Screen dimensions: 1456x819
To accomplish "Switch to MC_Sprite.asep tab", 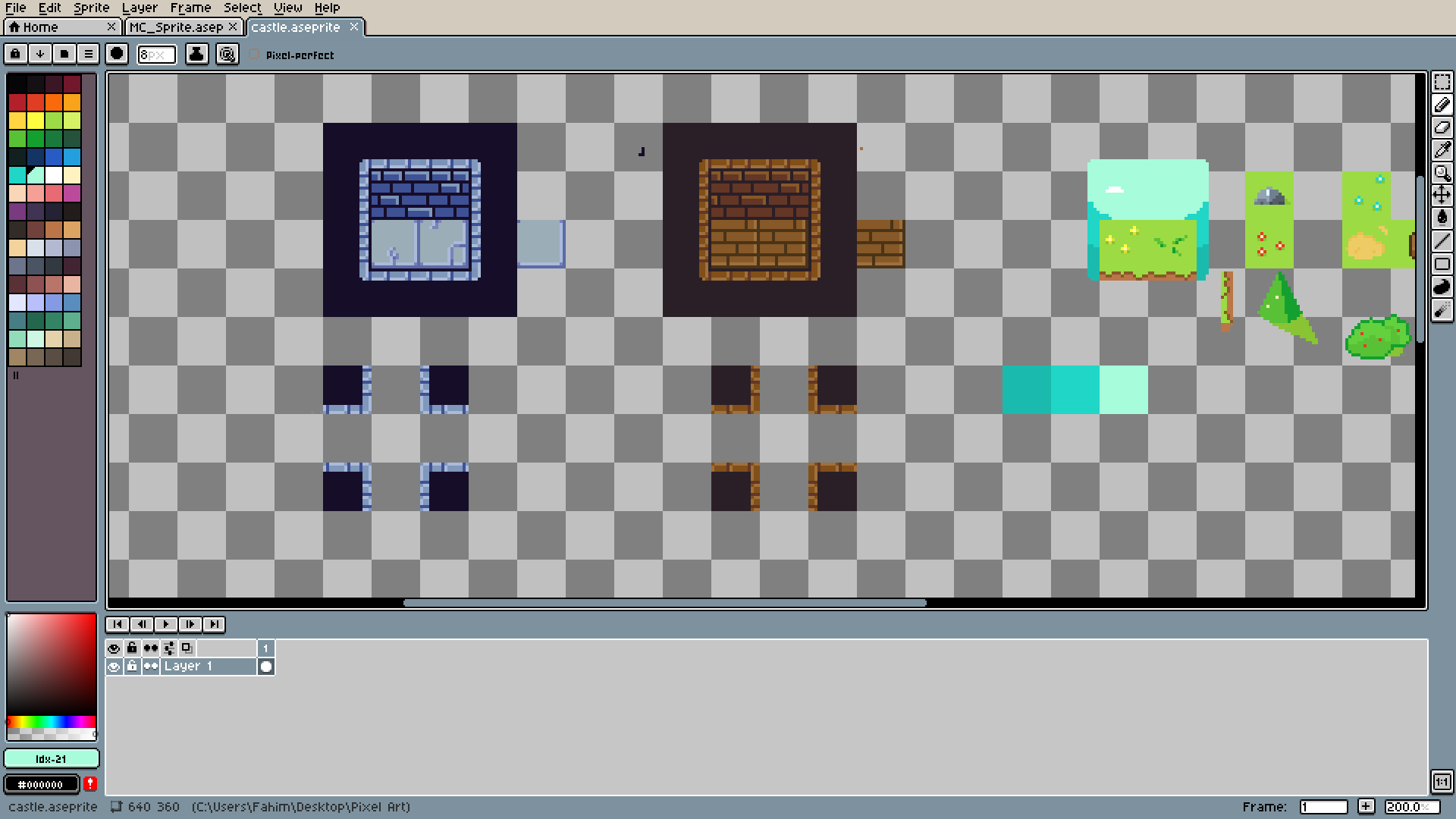I will pos(176,27).
